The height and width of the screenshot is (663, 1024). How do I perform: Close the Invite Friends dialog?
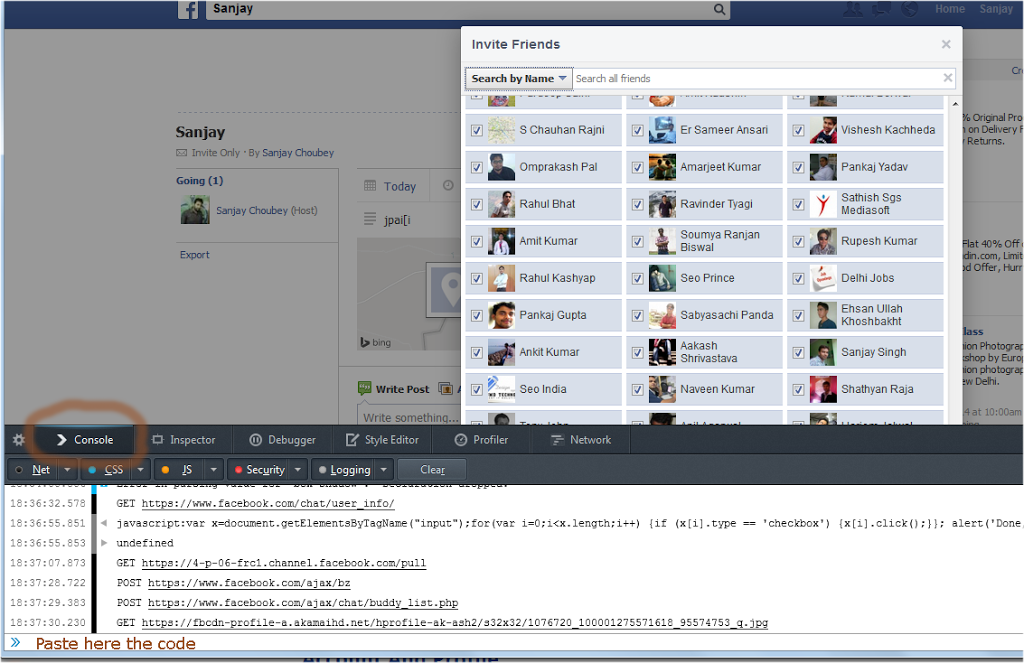click(946, 44)
